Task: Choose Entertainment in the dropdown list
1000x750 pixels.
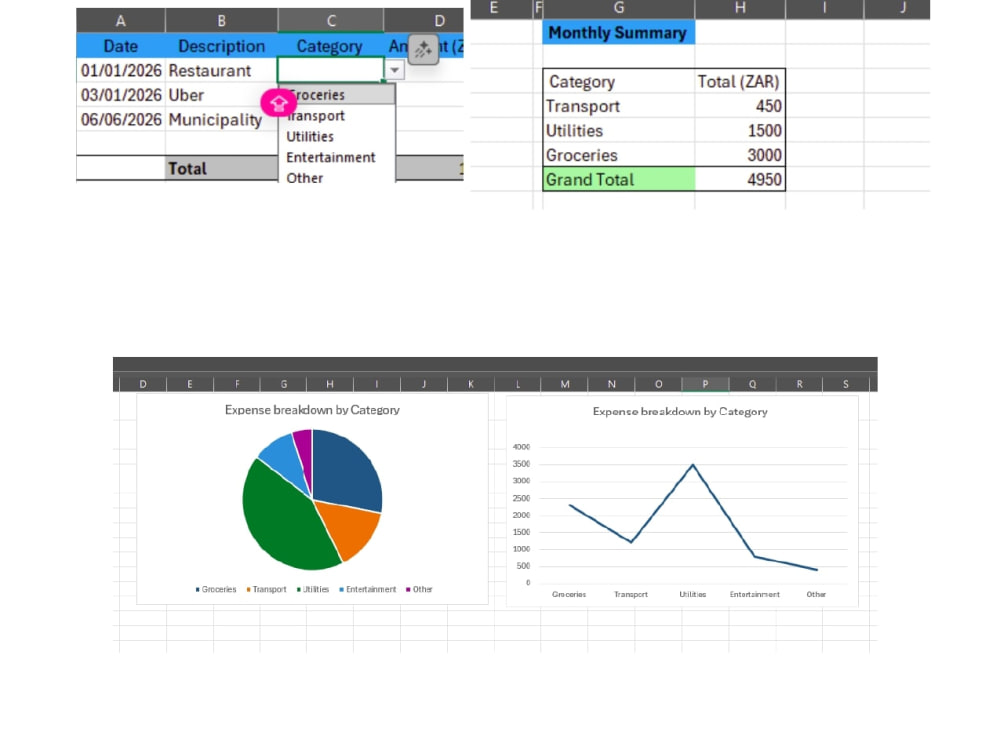Action: 337,158
